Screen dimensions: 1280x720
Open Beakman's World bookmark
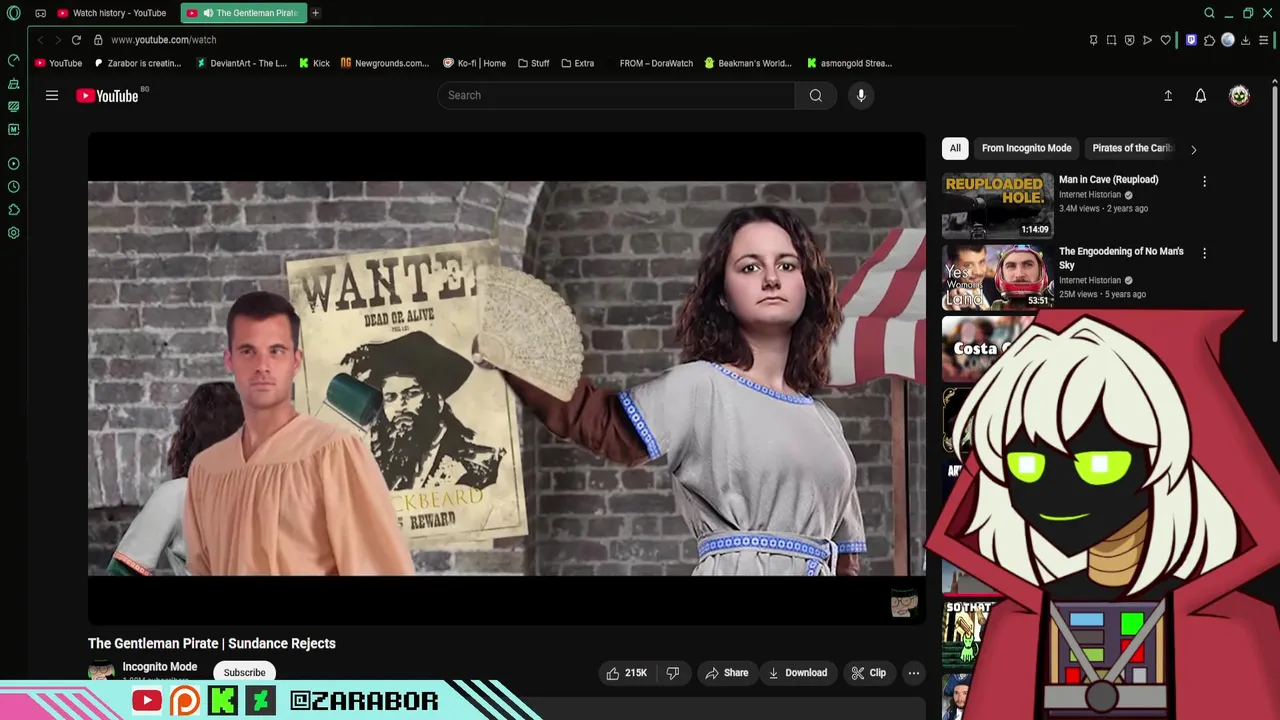point(748,63)
